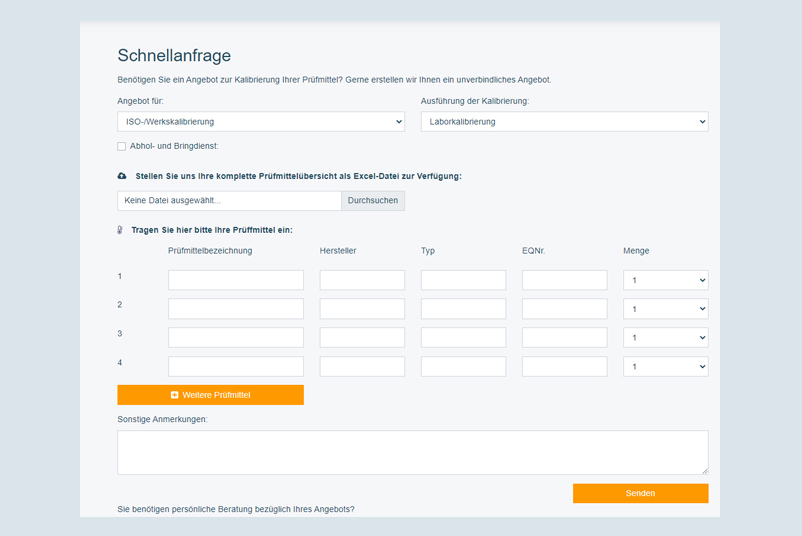Open the Menge dropdown in row 1
Viewport: 802px width, 536px height.
tap(665, 280)
